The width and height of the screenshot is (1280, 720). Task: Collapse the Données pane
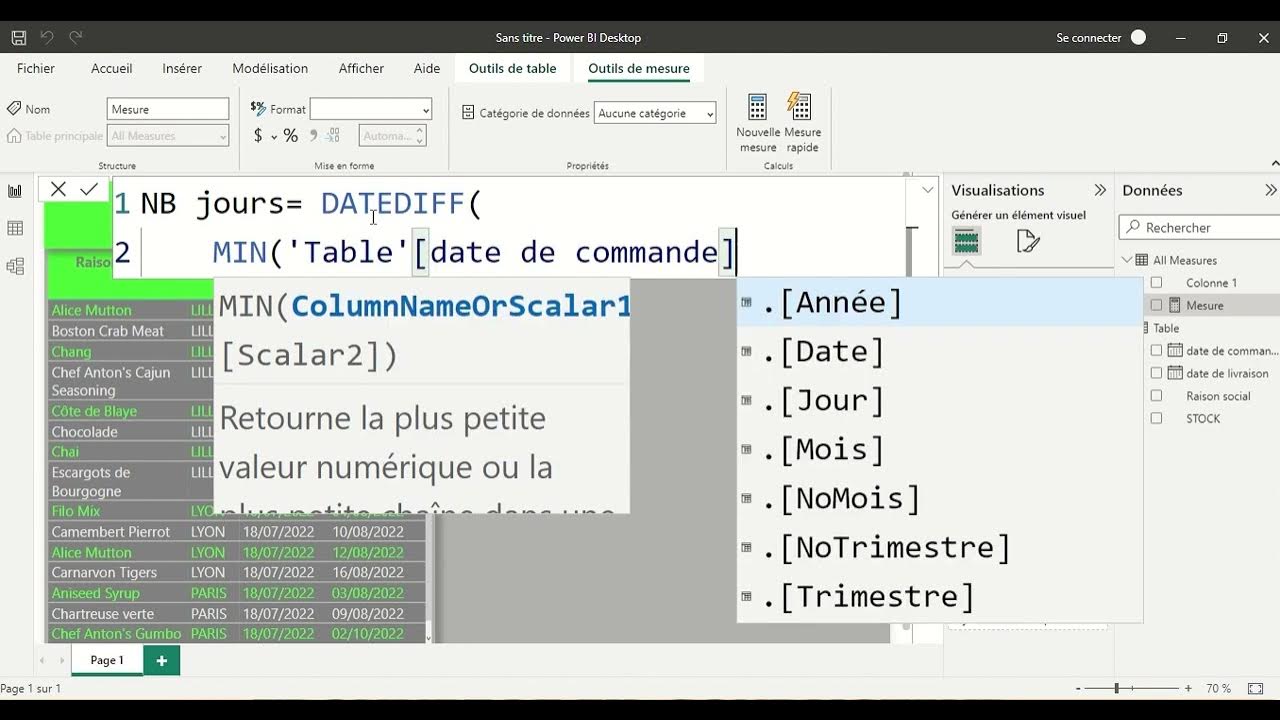click(x=1271, y=190)
